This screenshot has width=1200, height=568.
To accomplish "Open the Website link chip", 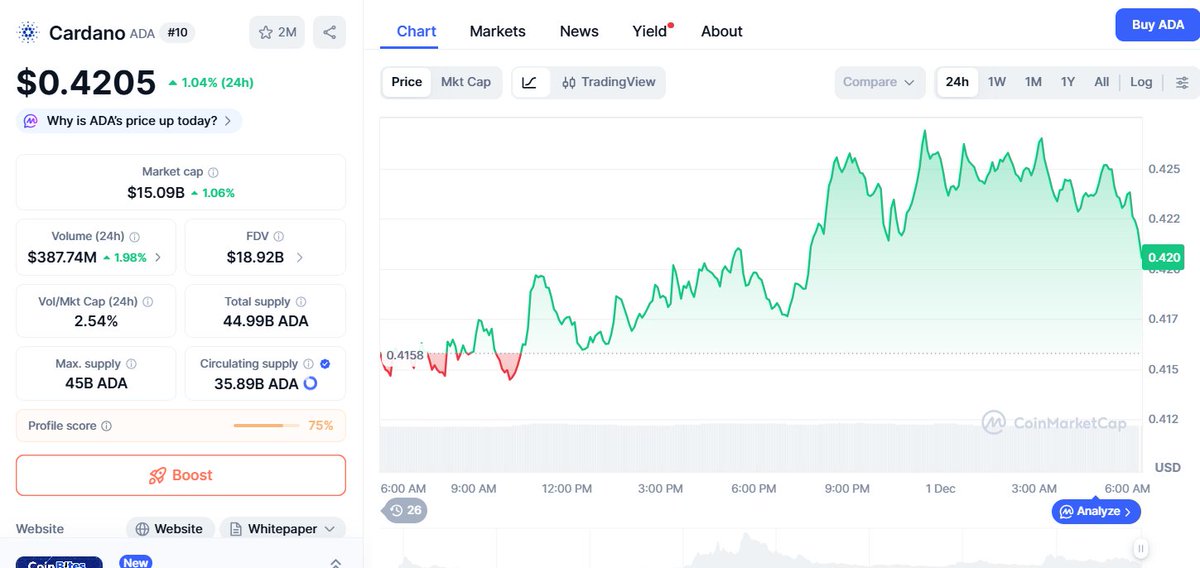I will (x=169, y=529).
